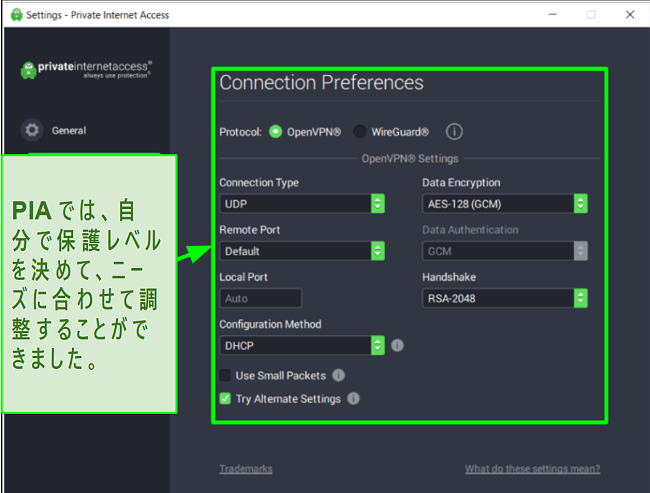Image resolution: width=650 pixels, height=493 pixels.
Task: Open the Handshake RSA-2048 dropdown
Action: click(x=504, y=298)
